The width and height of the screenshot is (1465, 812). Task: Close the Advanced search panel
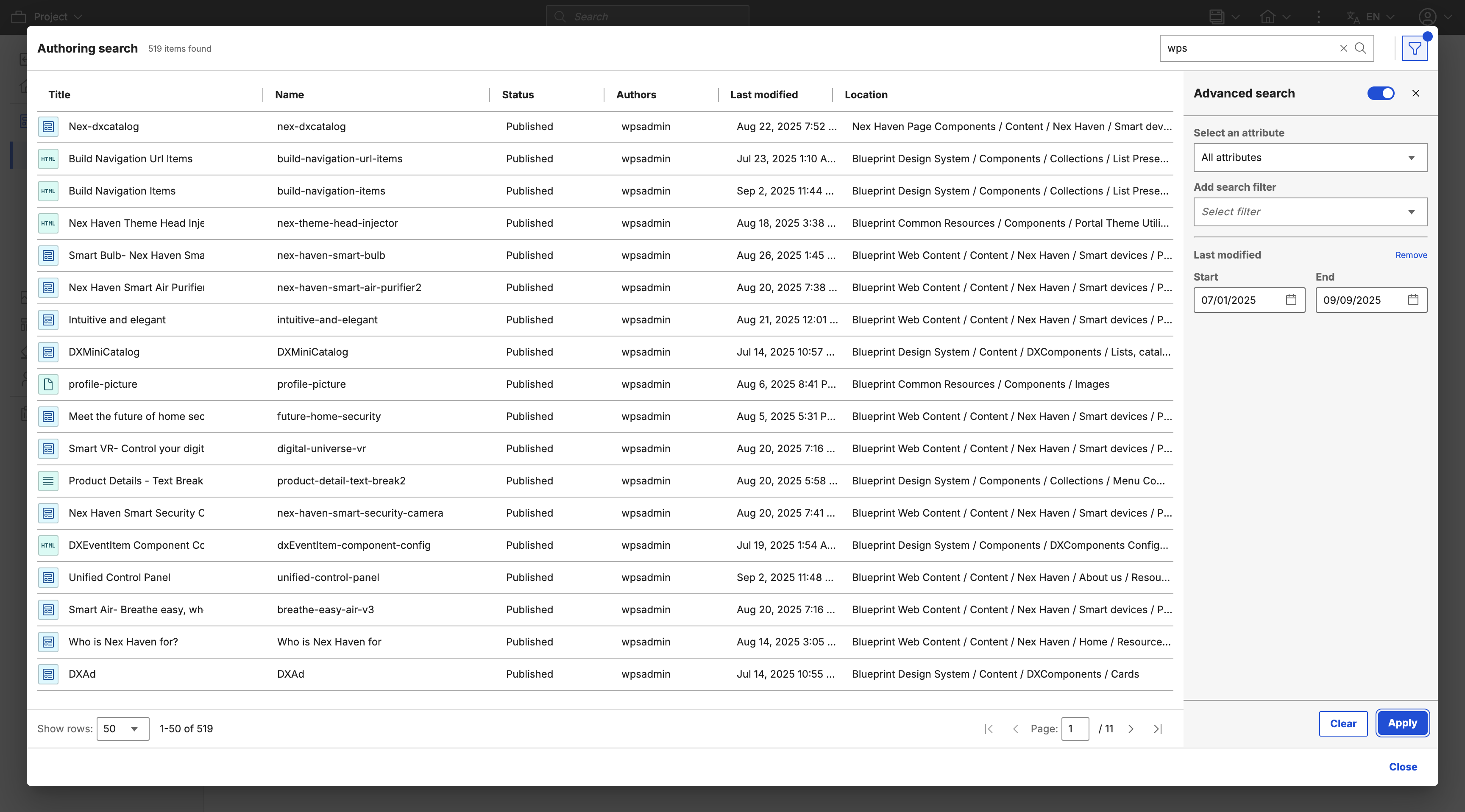point(1415,93)
